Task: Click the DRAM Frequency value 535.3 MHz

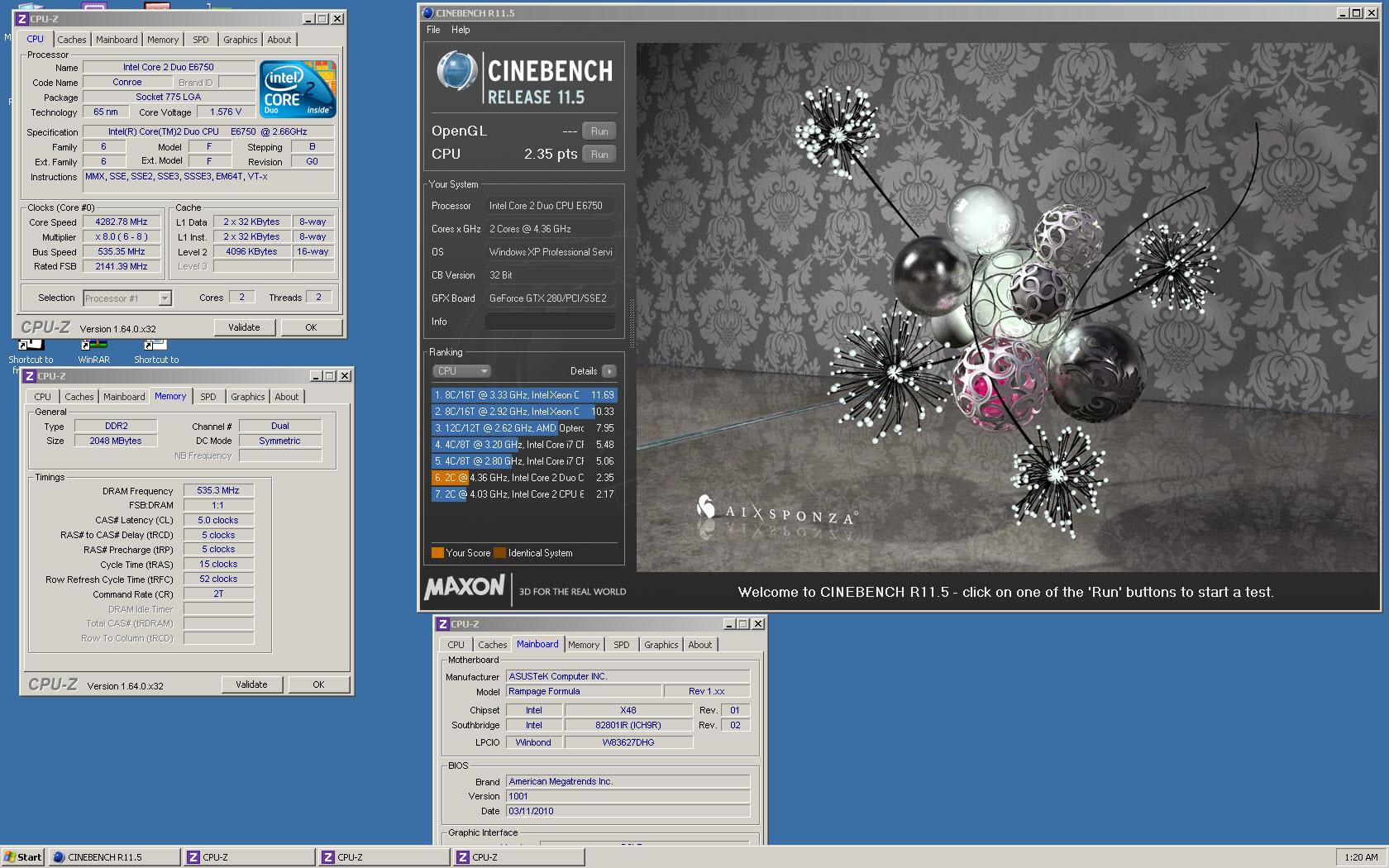Action: [x=218, y=490]
